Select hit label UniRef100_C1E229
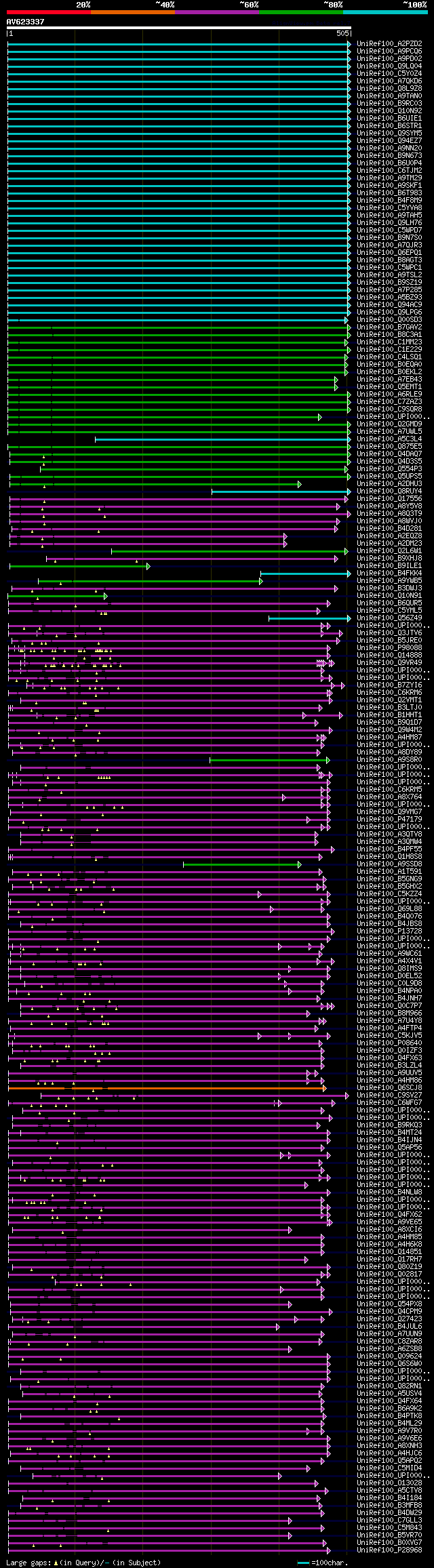Image resolution: width=434 pixels, height=1568 pixels. [389, 349]
